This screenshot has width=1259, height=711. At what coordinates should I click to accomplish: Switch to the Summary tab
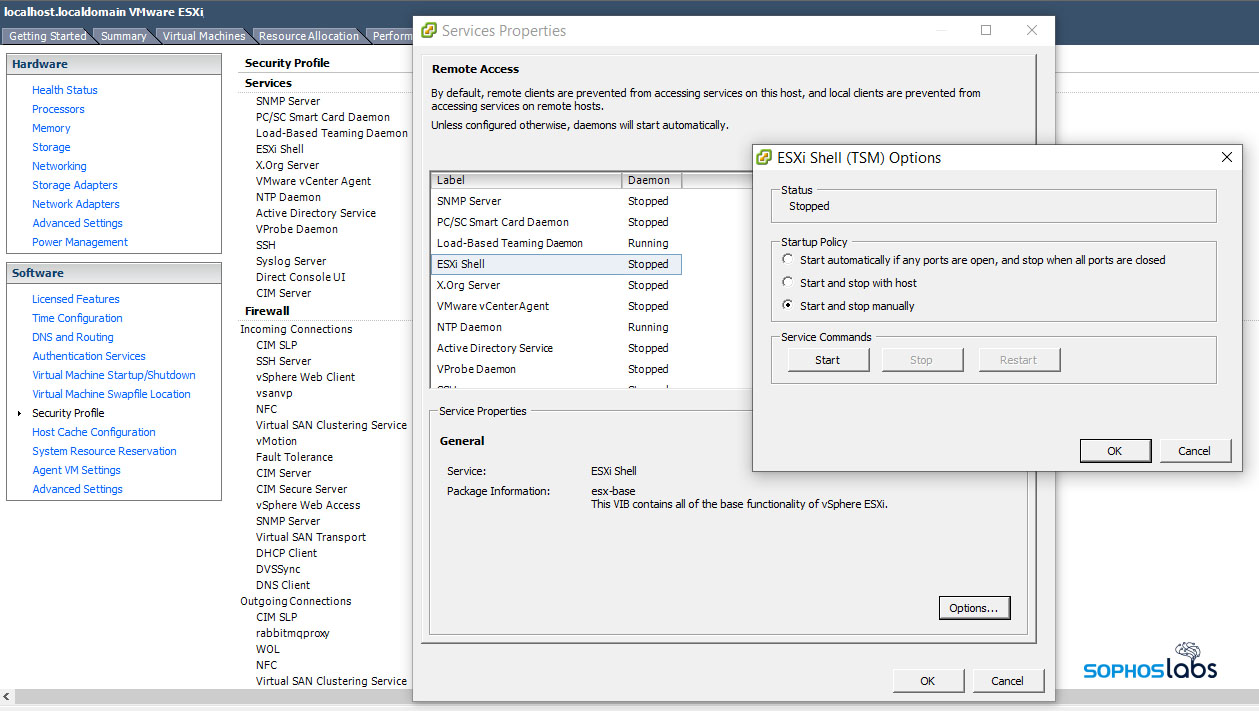click(124, 36)
